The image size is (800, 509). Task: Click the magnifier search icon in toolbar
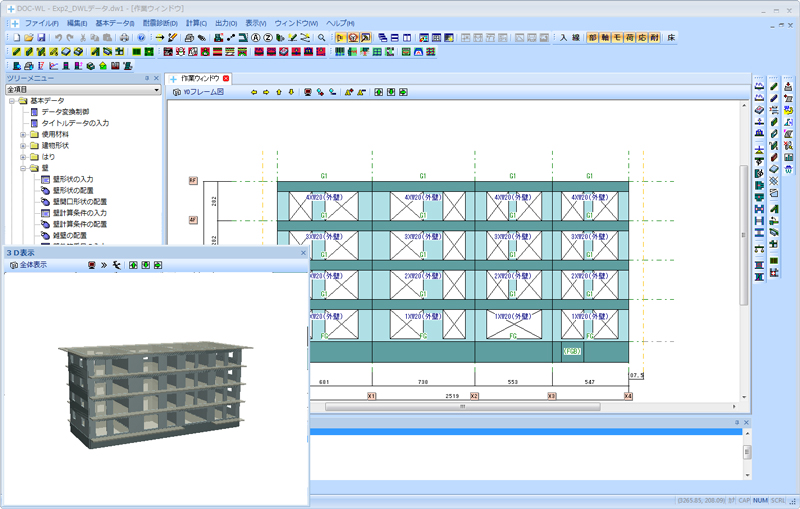pyautogui.click(x=321, y=37)
